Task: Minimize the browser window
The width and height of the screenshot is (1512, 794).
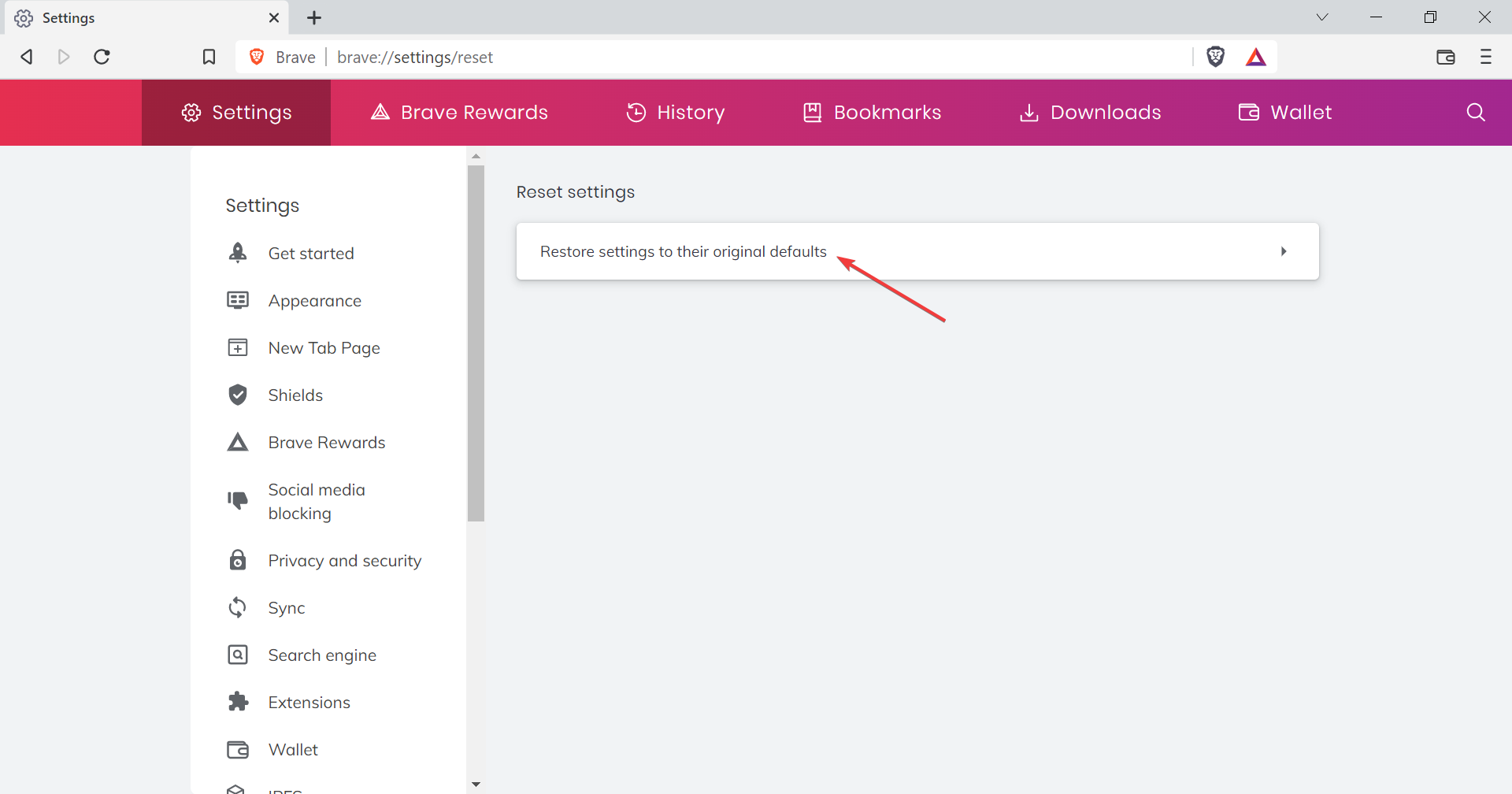Action: [1376, 17]
